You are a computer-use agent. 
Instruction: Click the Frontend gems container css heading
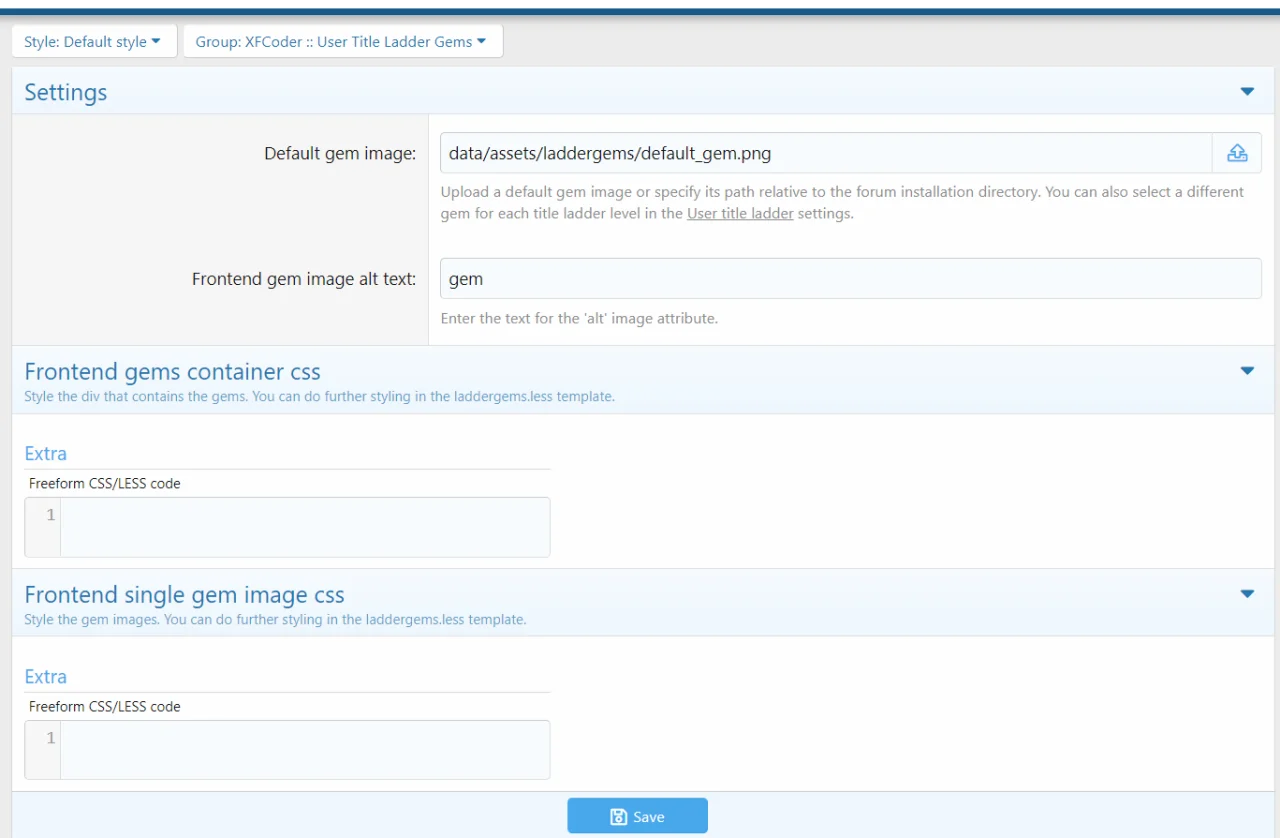point(172,372)
